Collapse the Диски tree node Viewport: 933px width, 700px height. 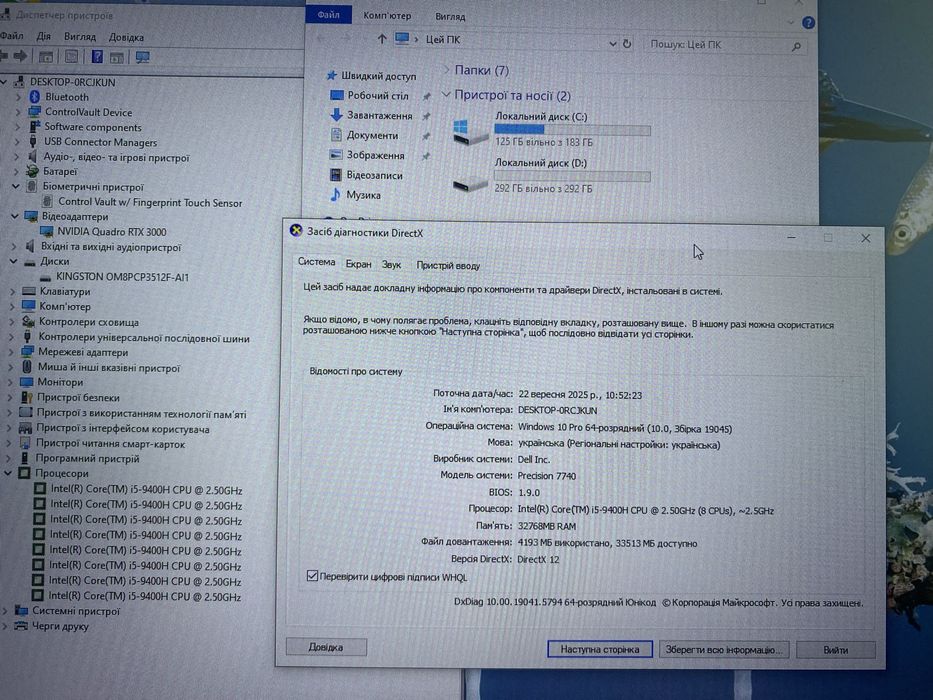(x=14, y=261)
